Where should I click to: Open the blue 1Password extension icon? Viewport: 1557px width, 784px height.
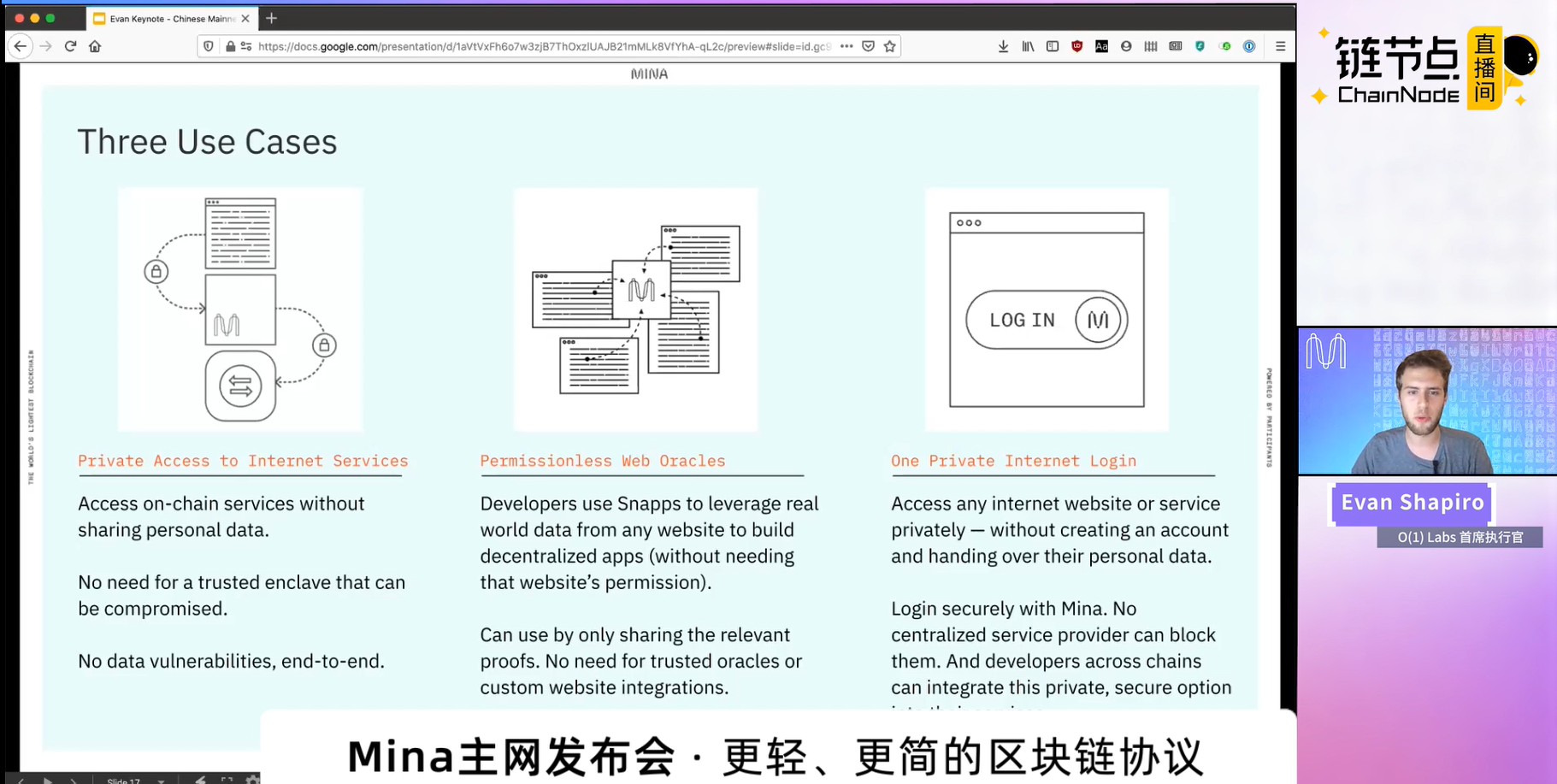(1249, 46)
